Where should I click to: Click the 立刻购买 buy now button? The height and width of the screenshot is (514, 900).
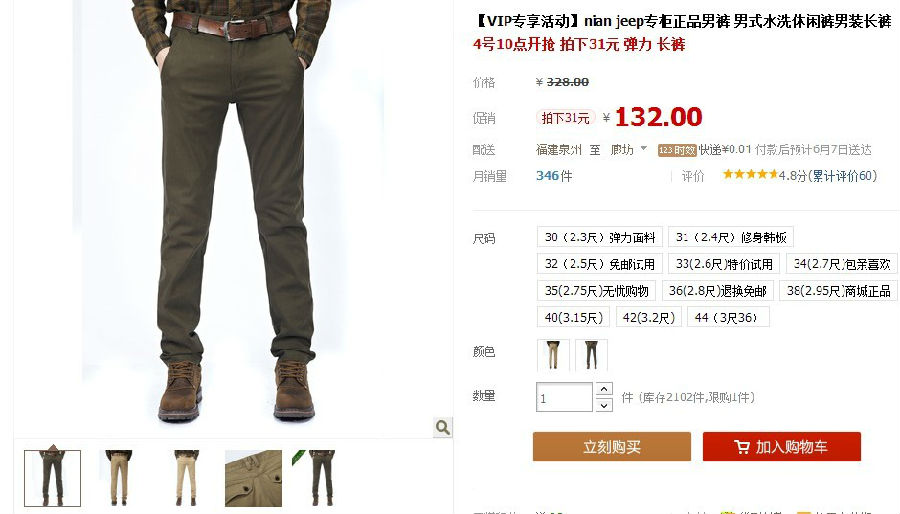pos(612,447)
